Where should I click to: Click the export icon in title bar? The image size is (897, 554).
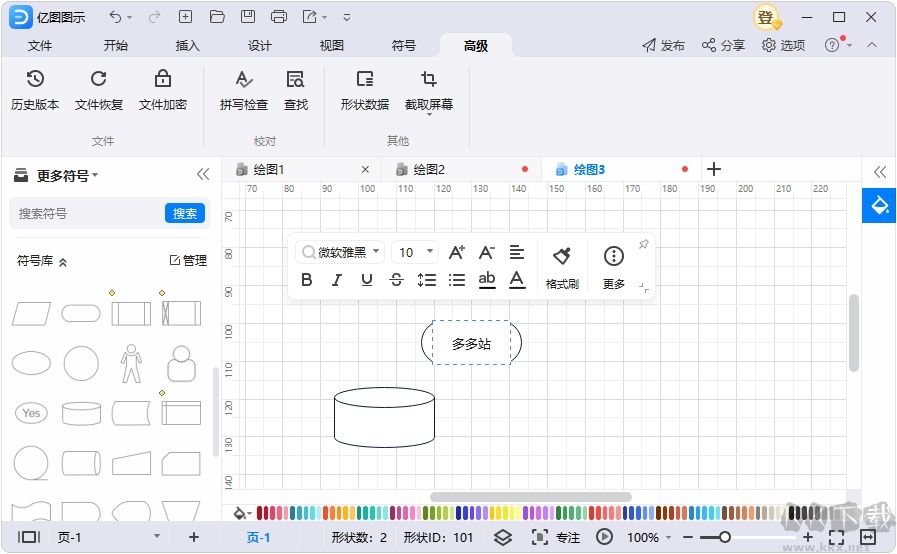click(x=309, y=17)
